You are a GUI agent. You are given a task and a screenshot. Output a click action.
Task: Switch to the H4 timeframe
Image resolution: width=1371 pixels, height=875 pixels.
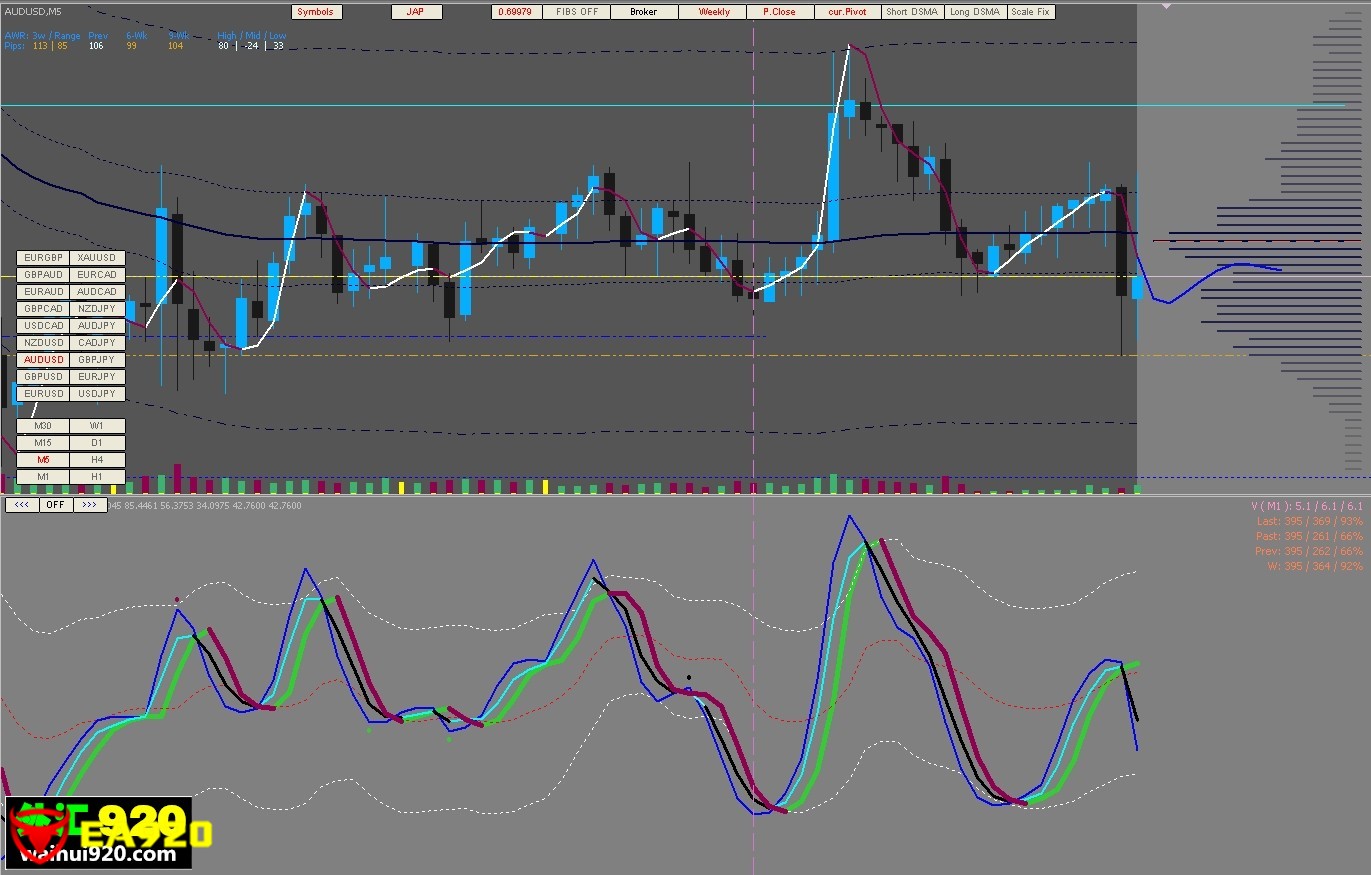tap(98, 460)
